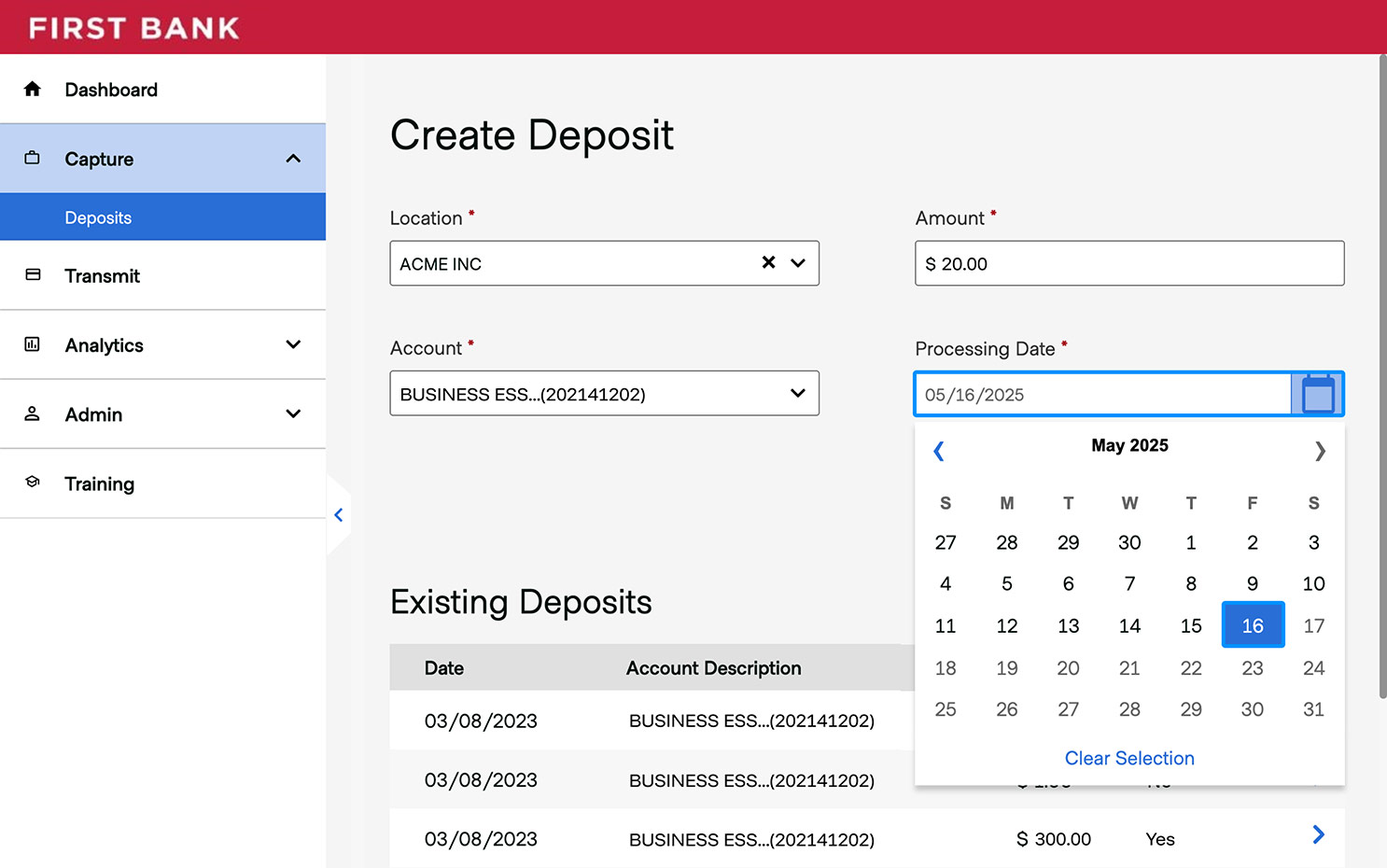
Task: Expand the Admin menu section
Action: [x=293, y=413]
